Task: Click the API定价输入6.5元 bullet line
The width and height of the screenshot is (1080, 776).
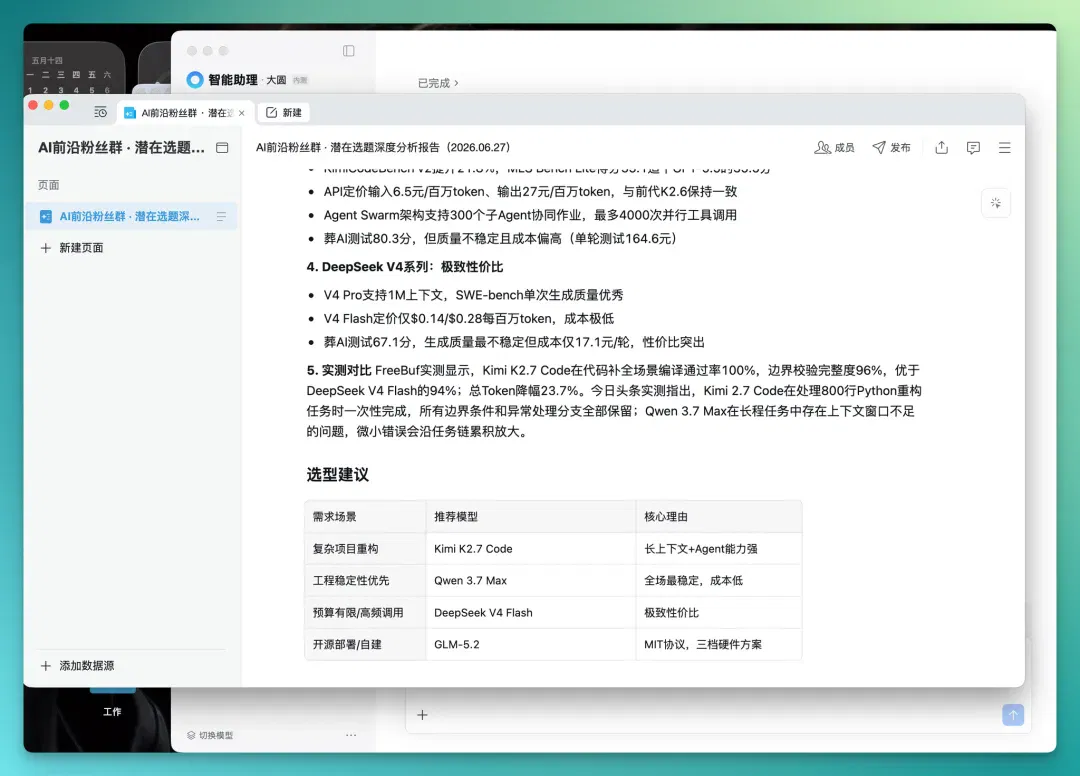Action: [x=530, y=191]
